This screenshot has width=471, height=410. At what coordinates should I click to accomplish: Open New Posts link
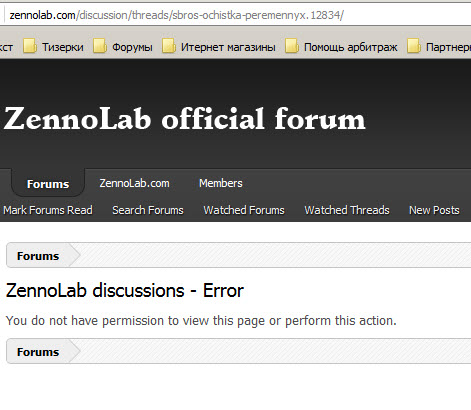pos(434,210)
